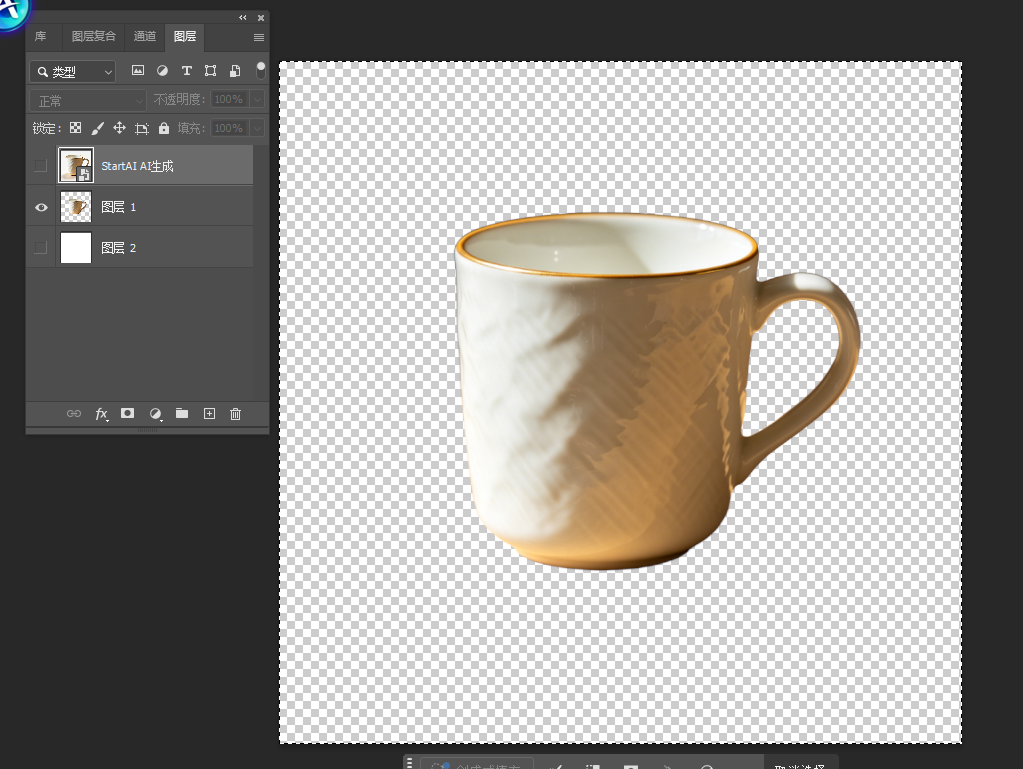Image resolution: width=1023 pixels, height=769 pixels.
Task: Add a layer mask
Action: 127,414
